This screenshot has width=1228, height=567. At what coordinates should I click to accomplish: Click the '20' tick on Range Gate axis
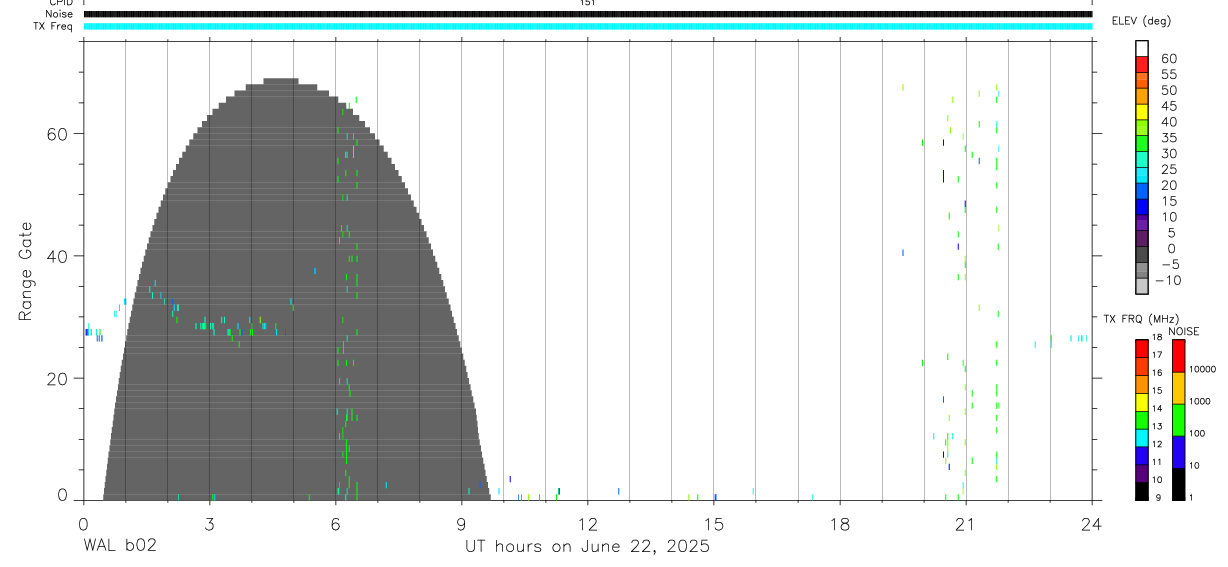(56, 378)
